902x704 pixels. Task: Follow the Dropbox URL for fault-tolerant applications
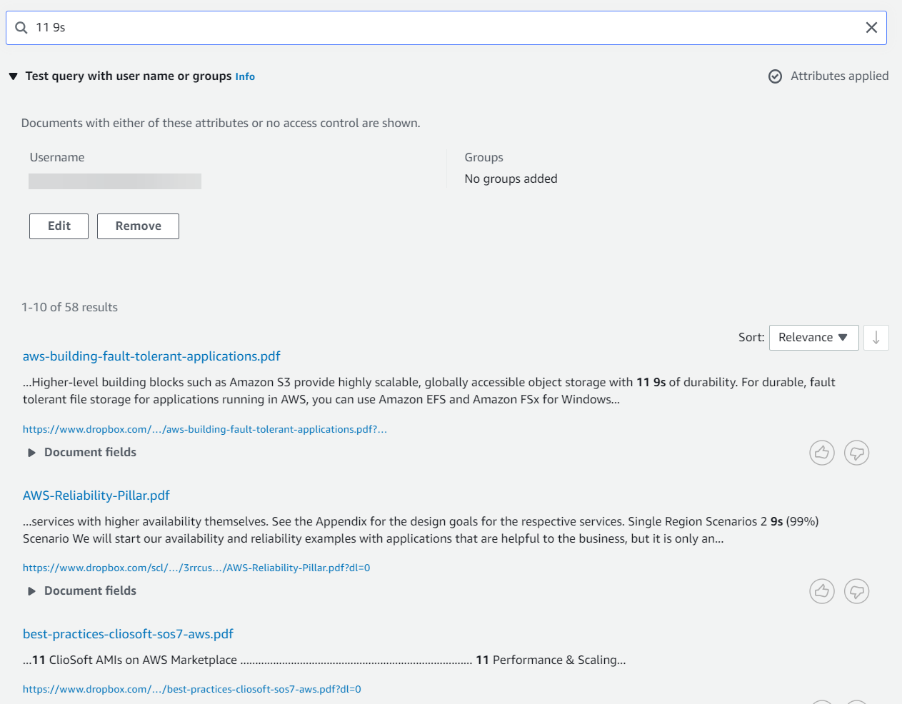click(x=205, y=429)
